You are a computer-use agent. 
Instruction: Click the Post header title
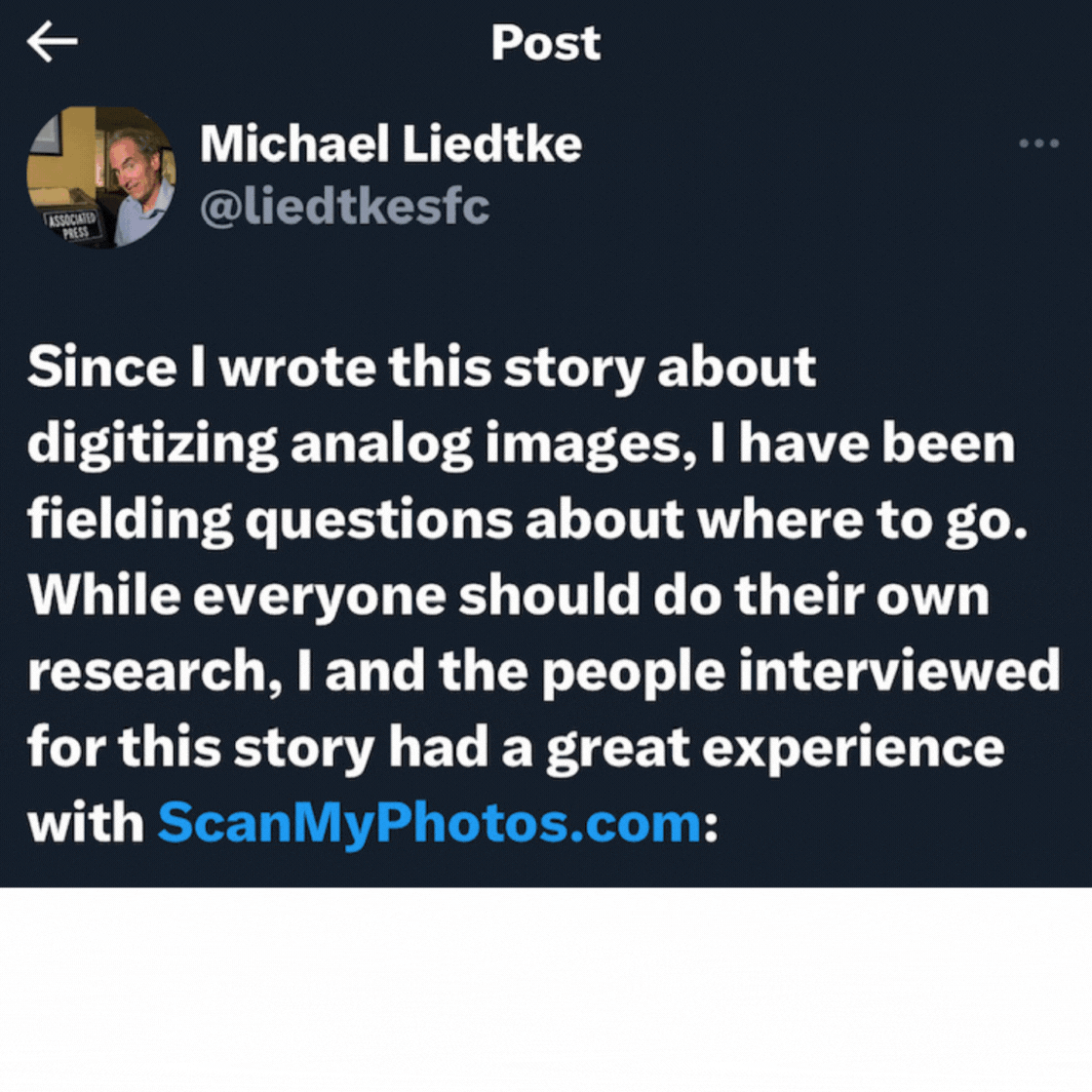click(x=546, y=43)
